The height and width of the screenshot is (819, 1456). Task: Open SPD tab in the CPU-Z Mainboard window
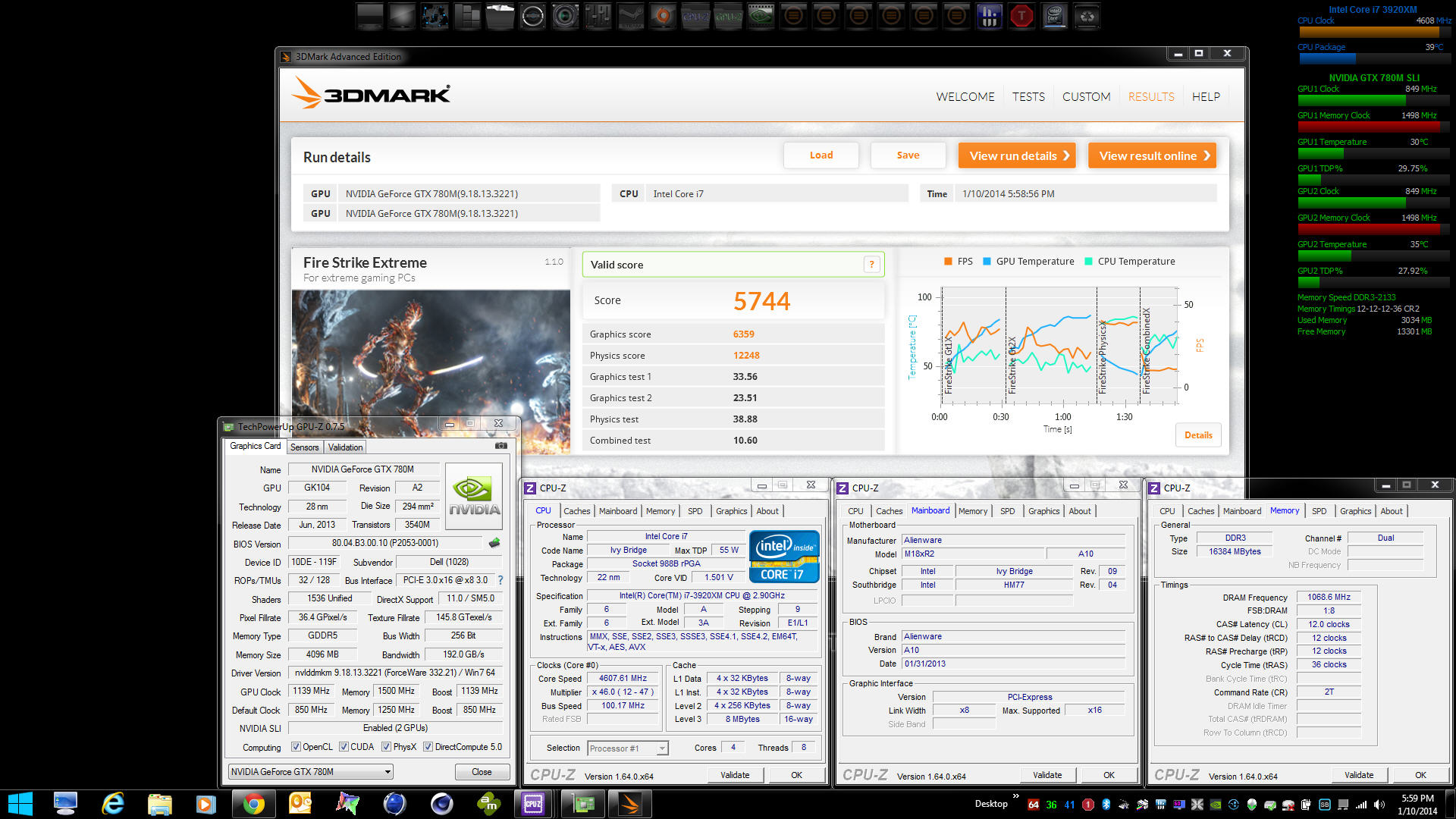(1007, 511)
